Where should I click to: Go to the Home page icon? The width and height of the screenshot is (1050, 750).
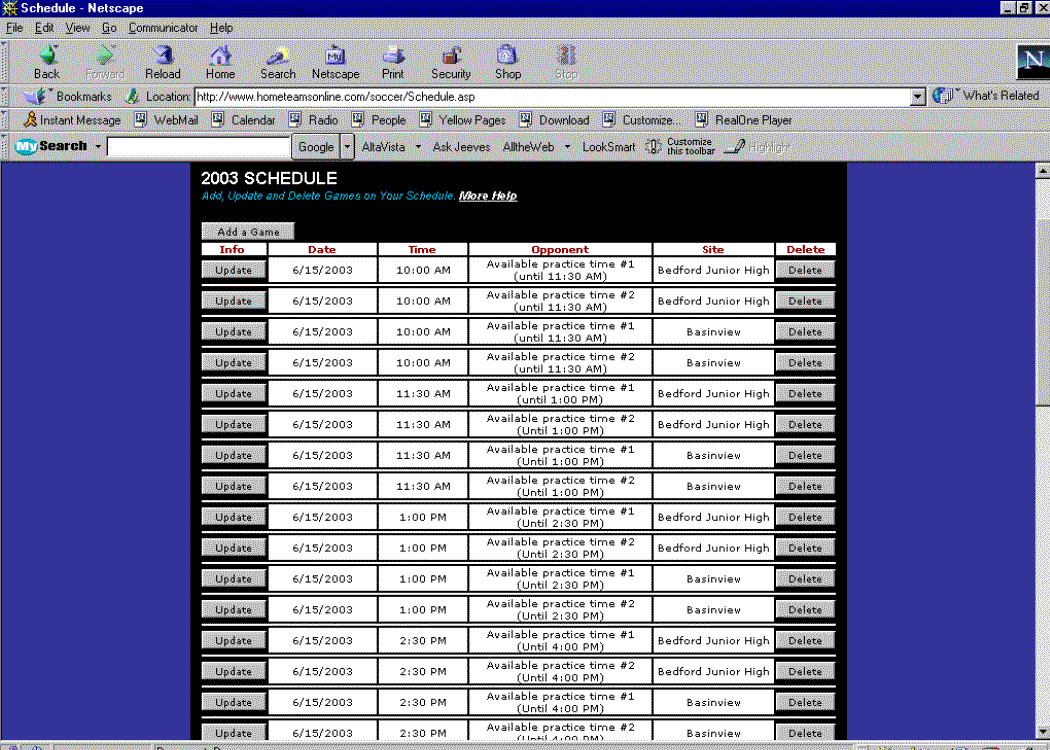tap(220, 62)
